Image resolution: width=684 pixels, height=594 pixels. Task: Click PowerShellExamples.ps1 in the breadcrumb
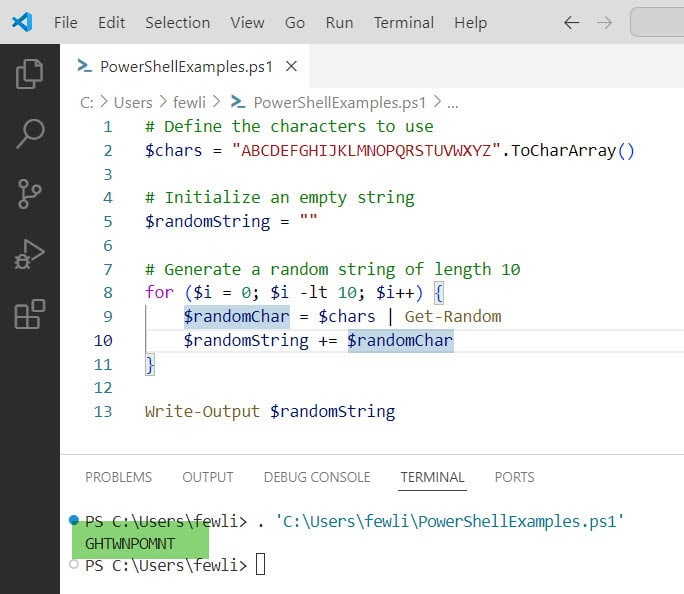coord(339,103)
